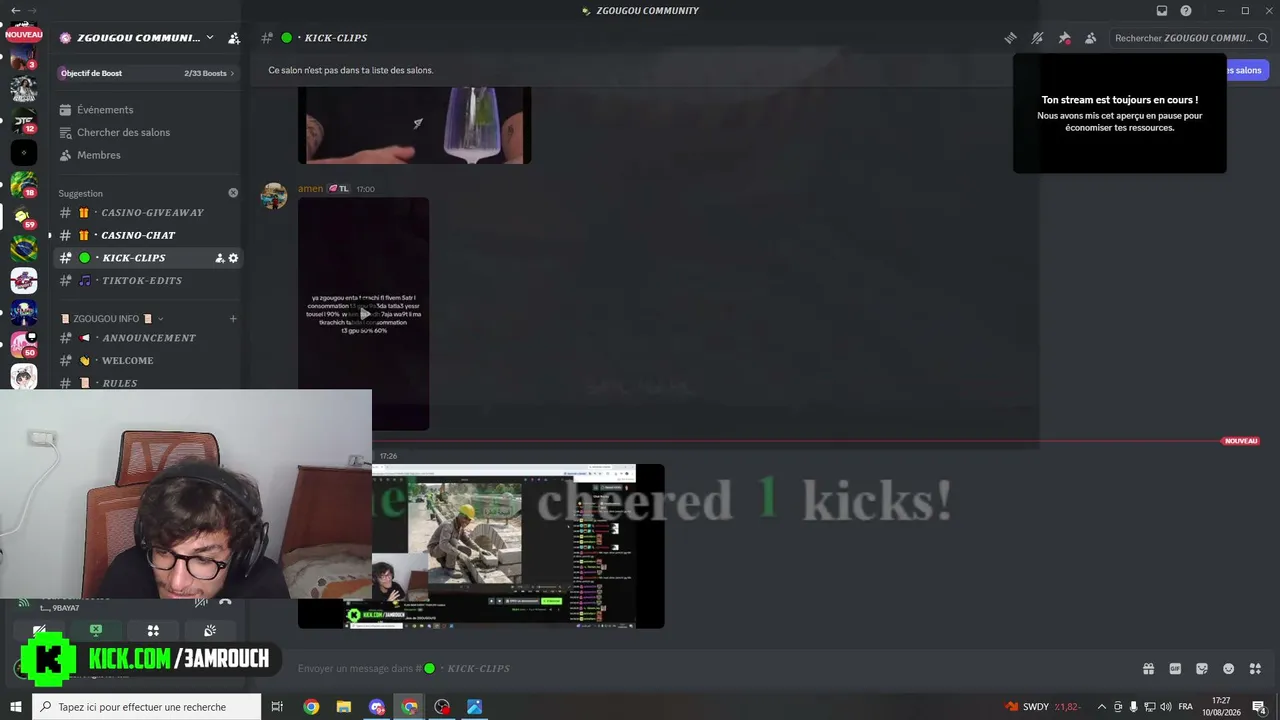Invite people to the server

point(234,38)
